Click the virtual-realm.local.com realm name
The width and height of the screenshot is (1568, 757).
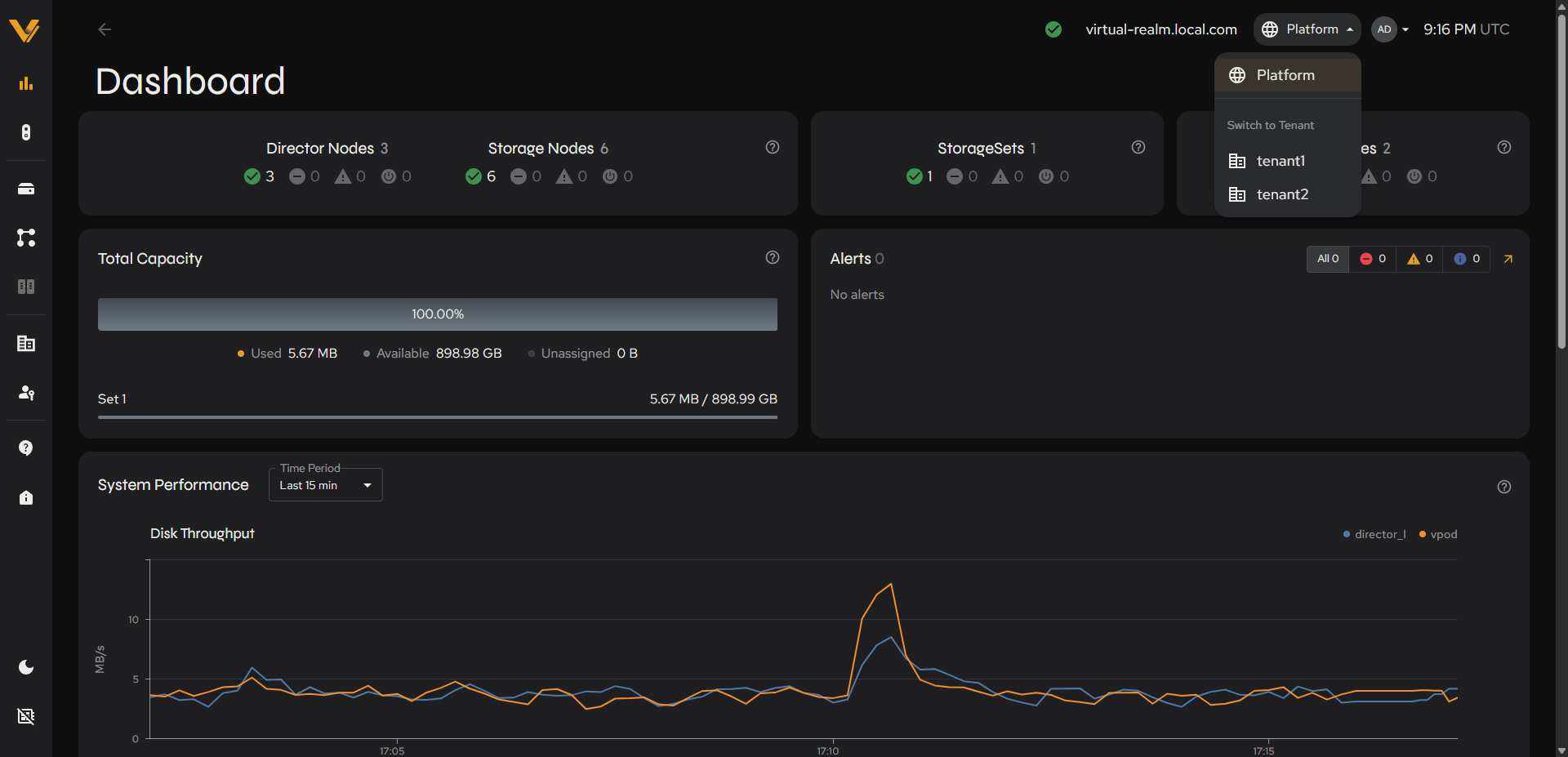[x=1161, y=29]
